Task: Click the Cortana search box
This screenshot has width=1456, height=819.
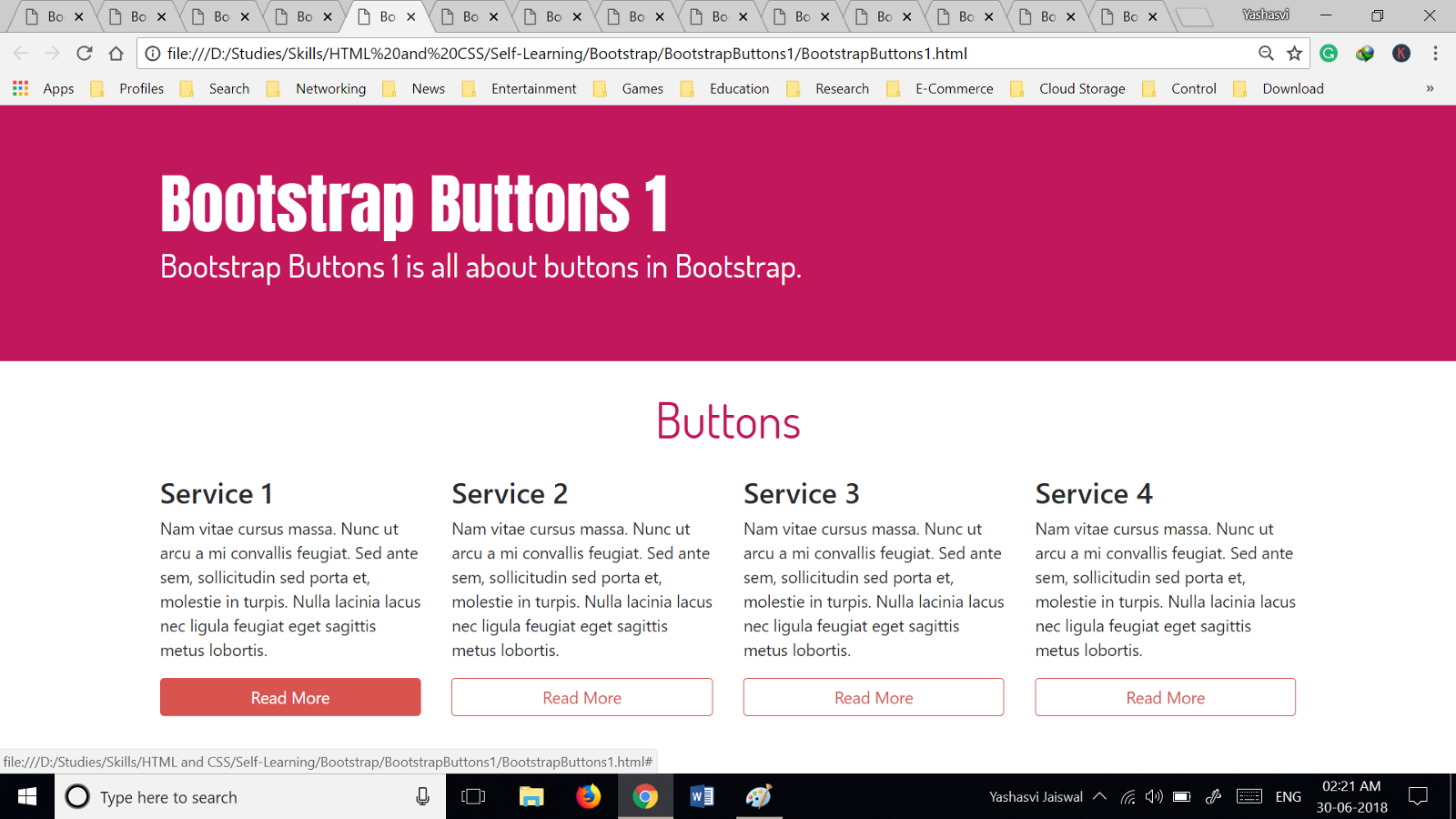Action: 250,797
